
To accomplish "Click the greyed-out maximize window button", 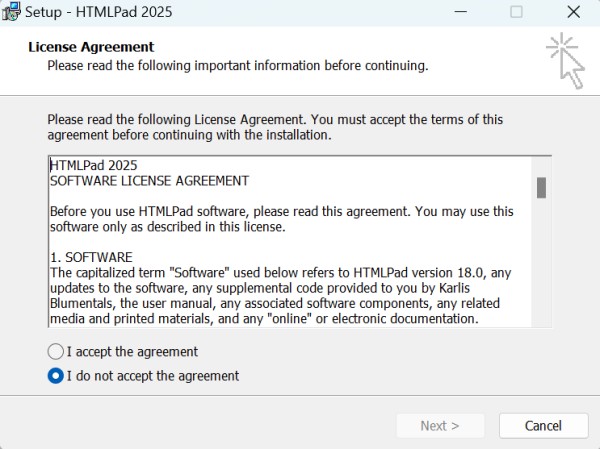I will point(516,11).
